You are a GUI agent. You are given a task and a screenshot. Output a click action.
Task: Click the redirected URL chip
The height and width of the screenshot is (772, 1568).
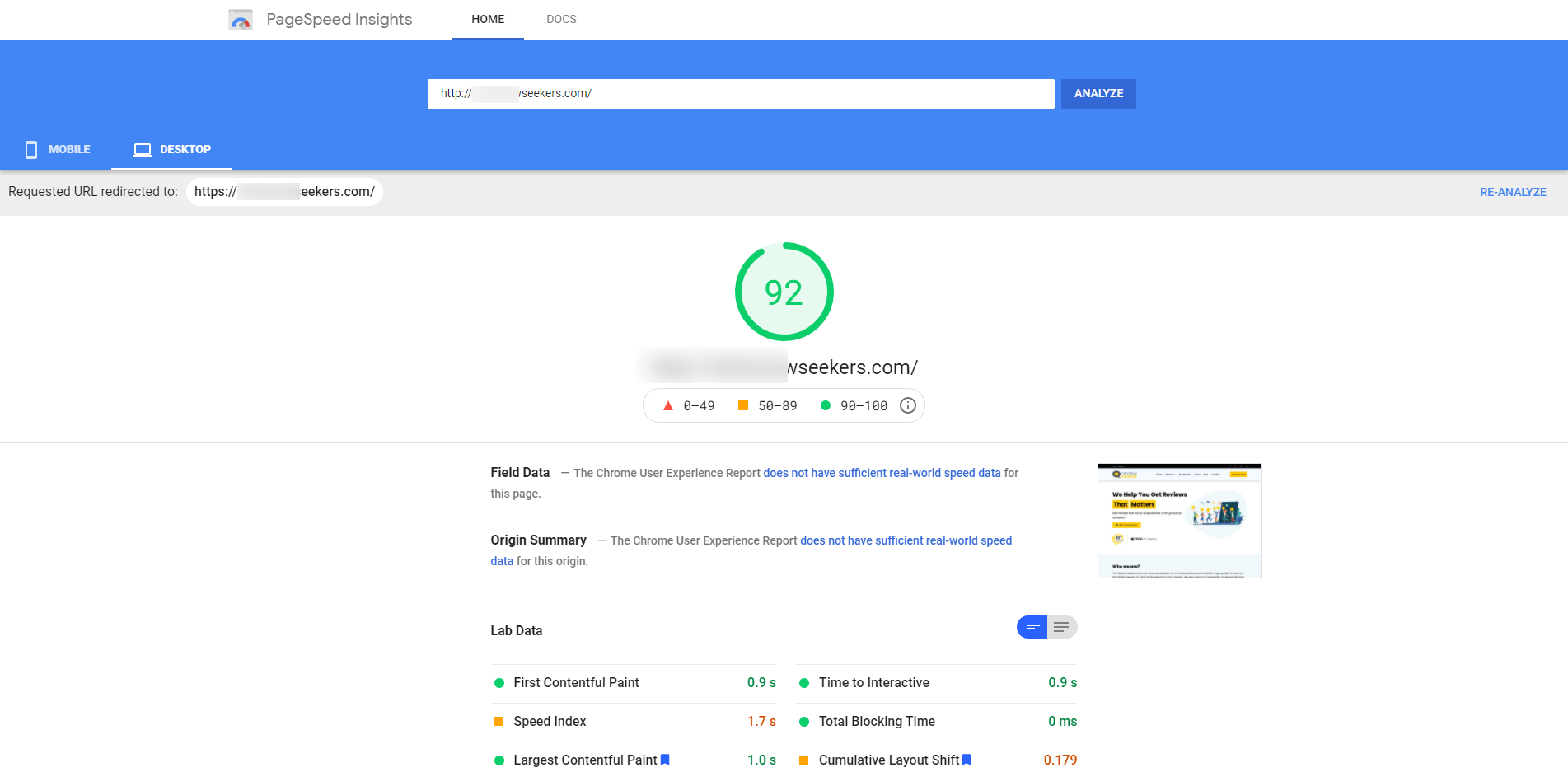tap(284, 192)
